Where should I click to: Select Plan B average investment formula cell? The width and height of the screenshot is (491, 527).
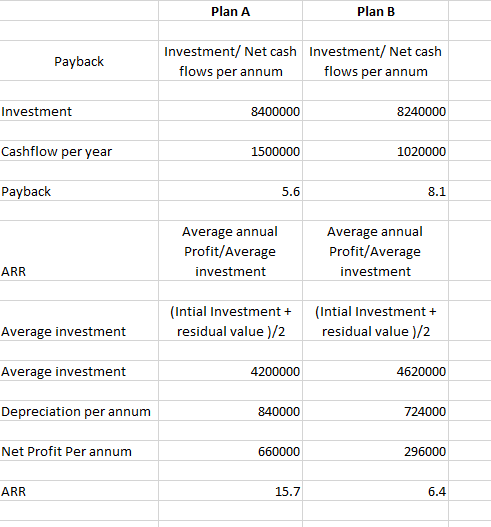[x=375, y=321]
